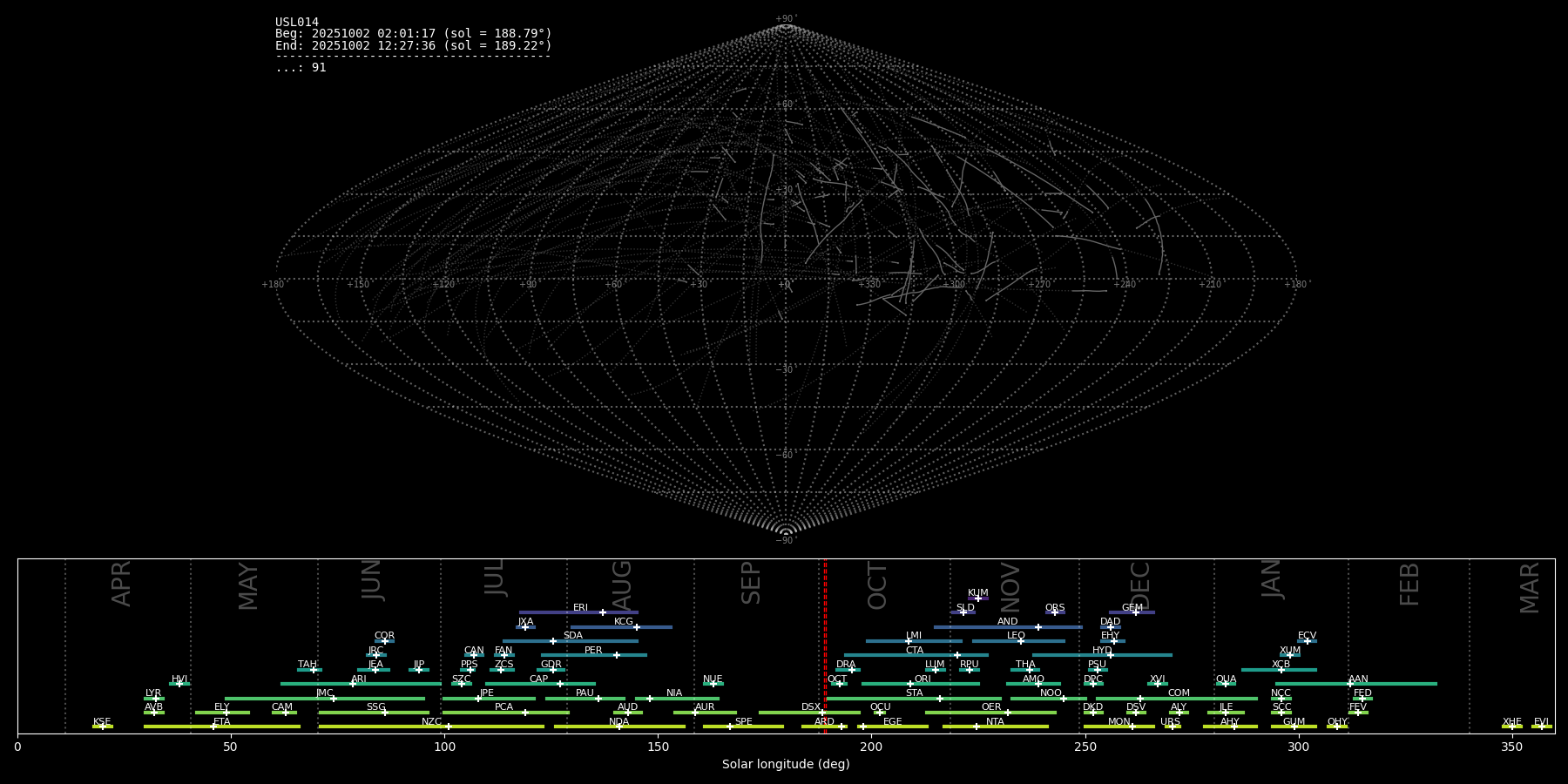Click the MAR month label
The width and height of the screenshot is (1568, 784).
(1530, 588)
